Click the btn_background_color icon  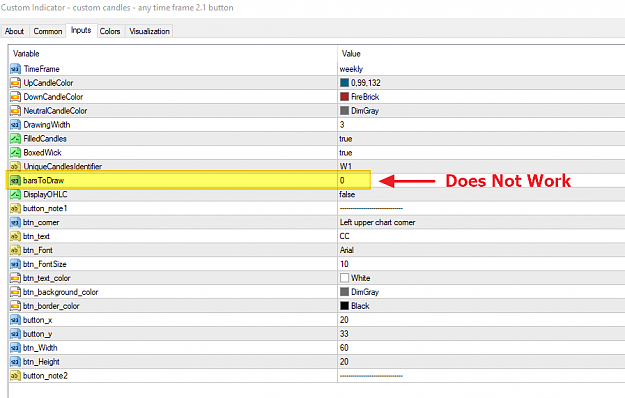pos(15,292)
